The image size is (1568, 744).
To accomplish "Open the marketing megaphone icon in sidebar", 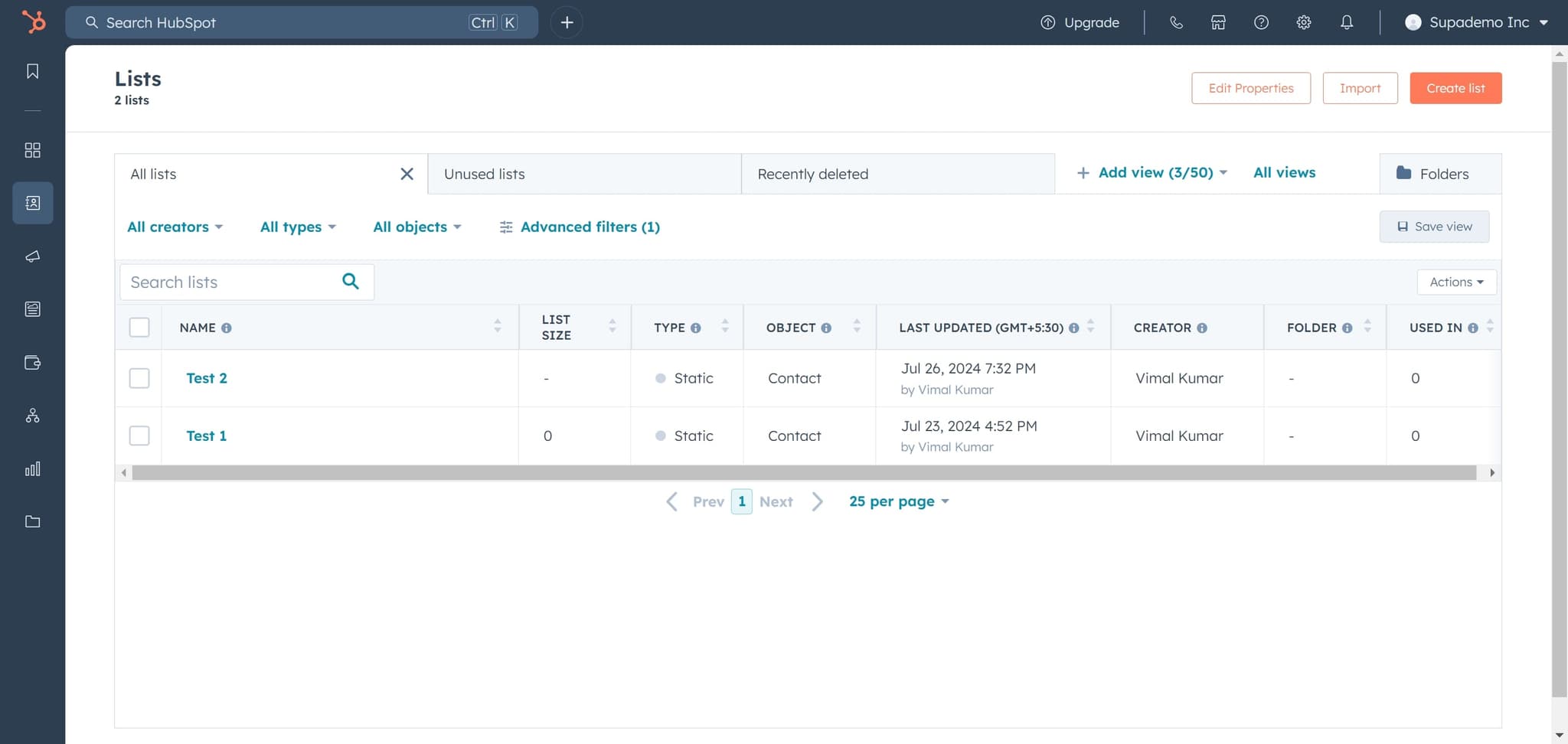I will [32, 256].
